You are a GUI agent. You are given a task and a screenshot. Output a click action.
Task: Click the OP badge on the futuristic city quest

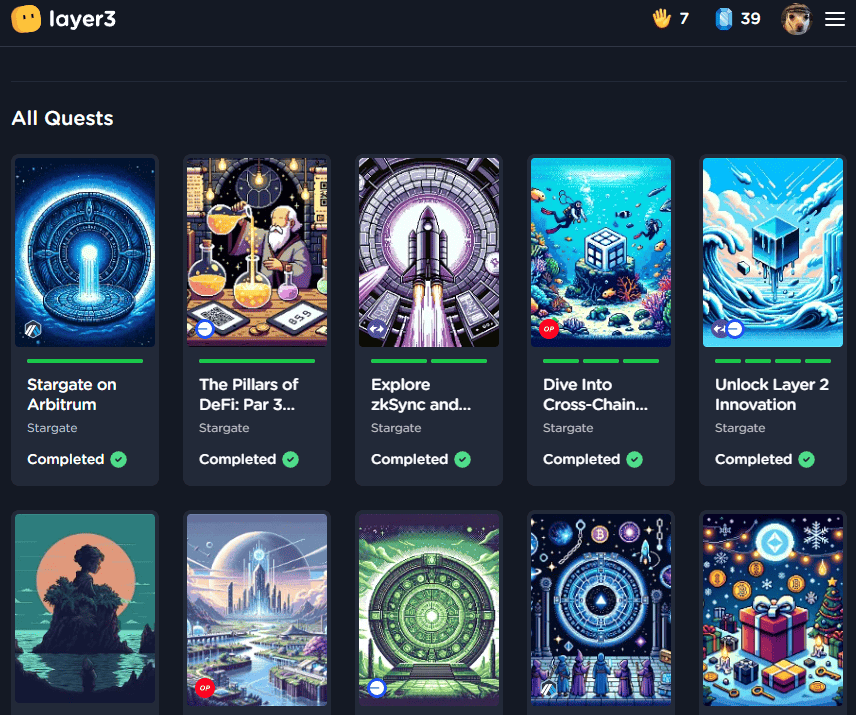pyautogui.click(x=205, y=688)
